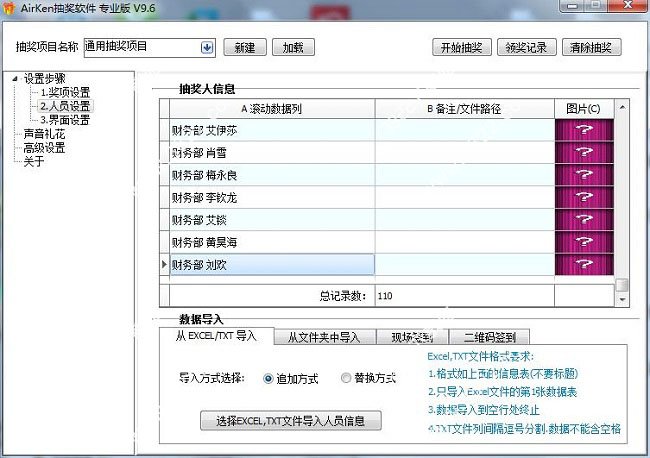This screenshot has width=650, height=458.
Task: Click the table scrollbar down arrow
Action: coord(622,299)
